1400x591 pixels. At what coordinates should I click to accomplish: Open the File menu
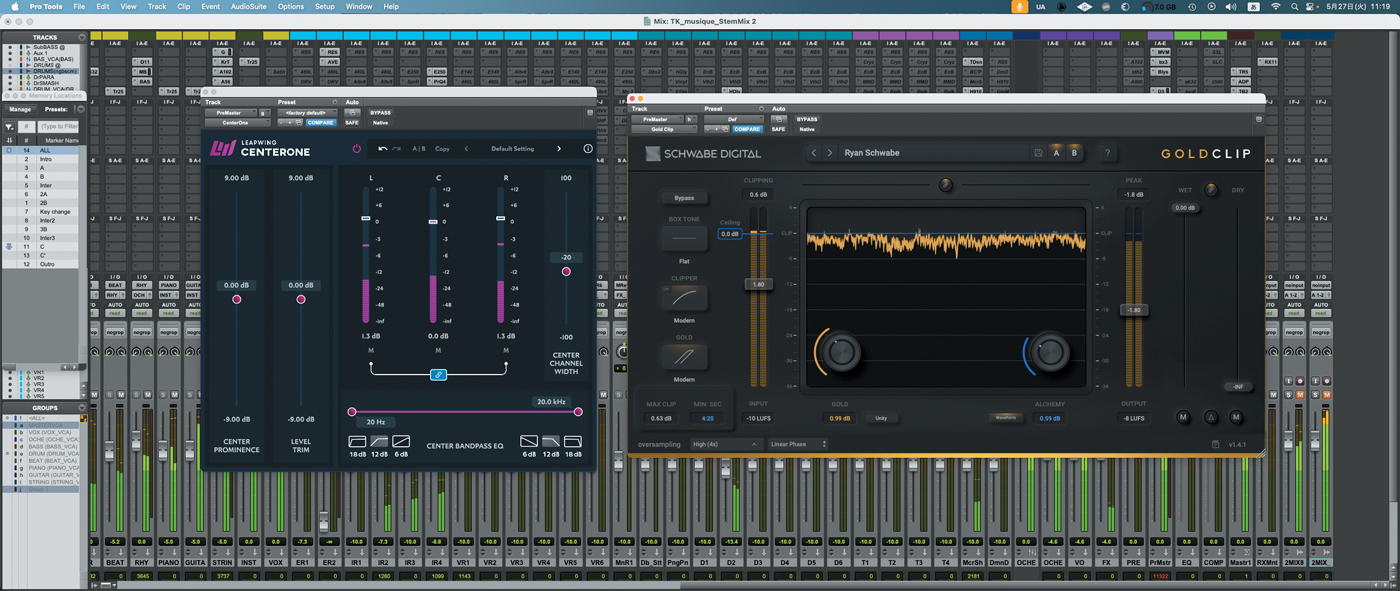click(x=79, y=6)
